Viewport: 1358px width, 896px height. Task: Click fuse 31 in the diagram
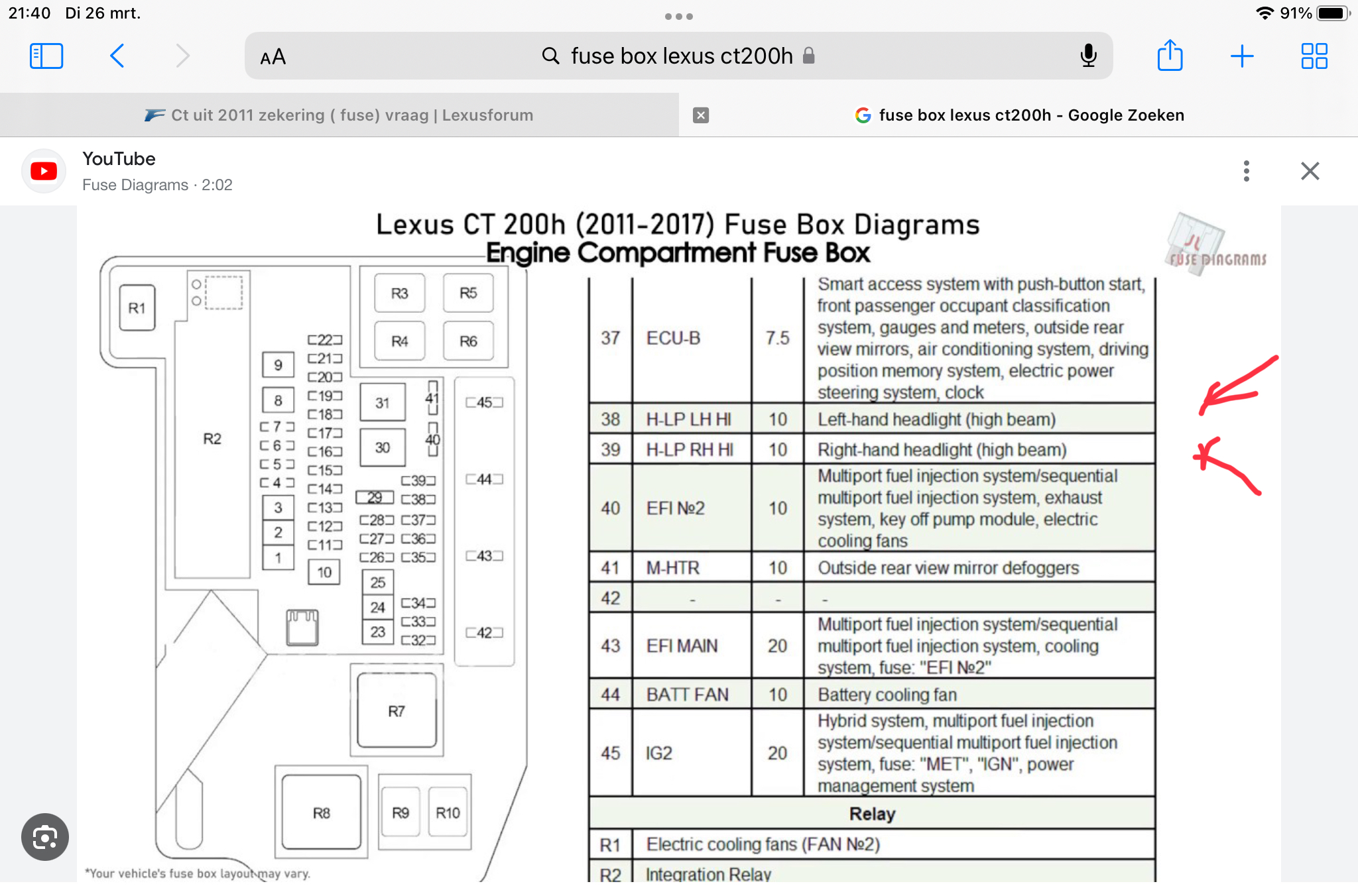point(383,402)
